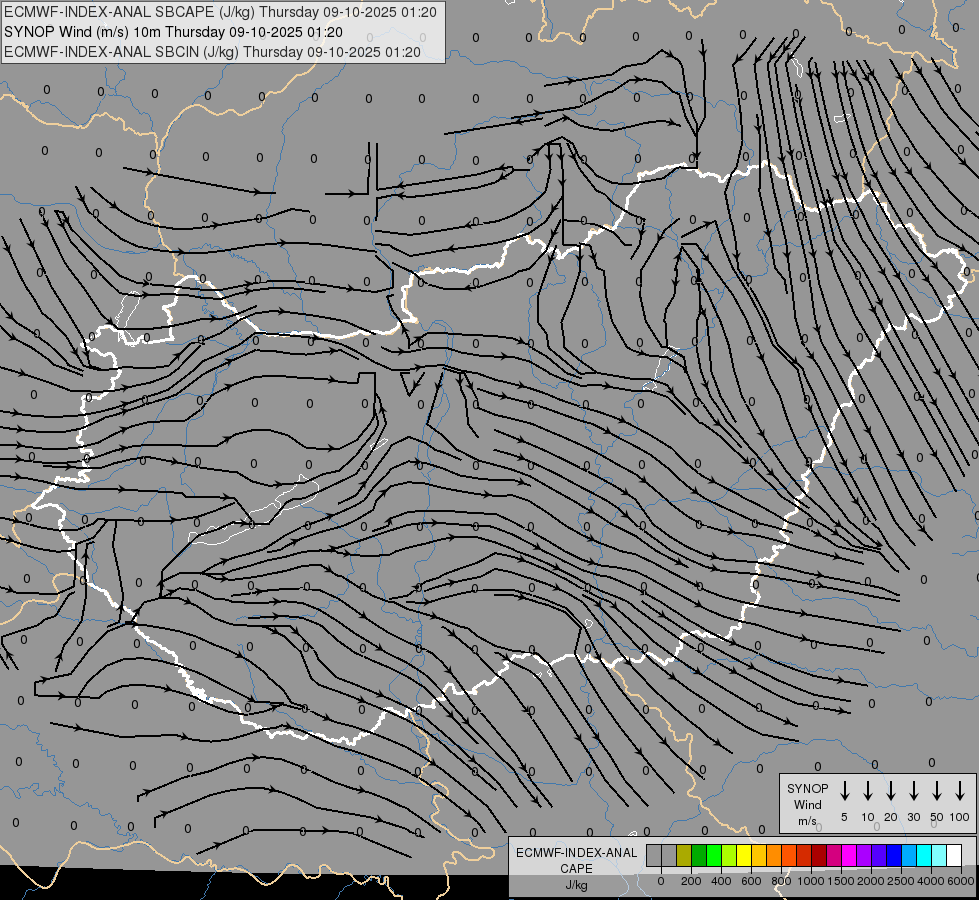Click the wind arrow above the 5 label
Screen dimensions: 979x900
pos(844,791)
